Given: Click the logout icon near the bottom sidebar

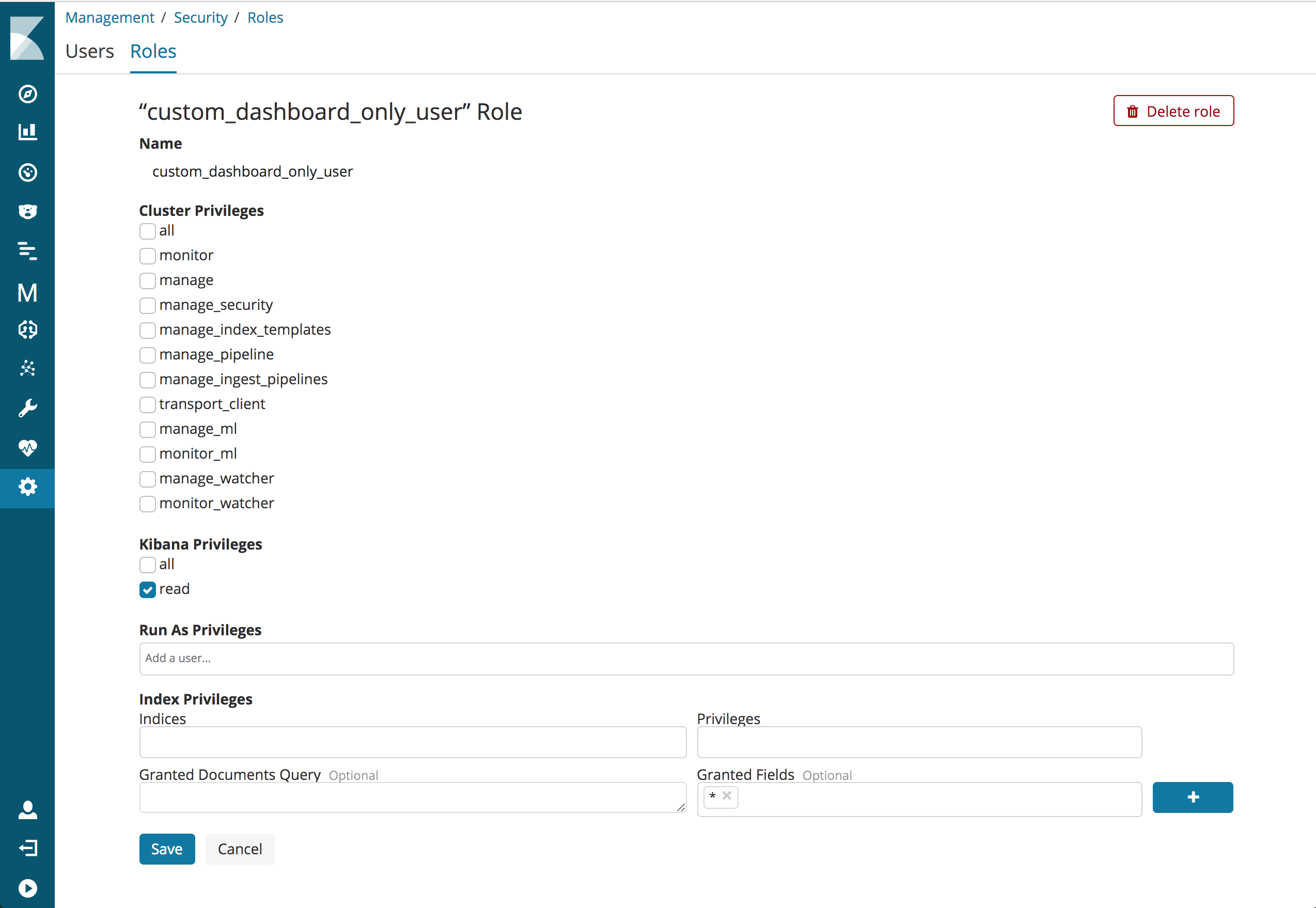Looking at the screenshot, I should coord(27,848).
